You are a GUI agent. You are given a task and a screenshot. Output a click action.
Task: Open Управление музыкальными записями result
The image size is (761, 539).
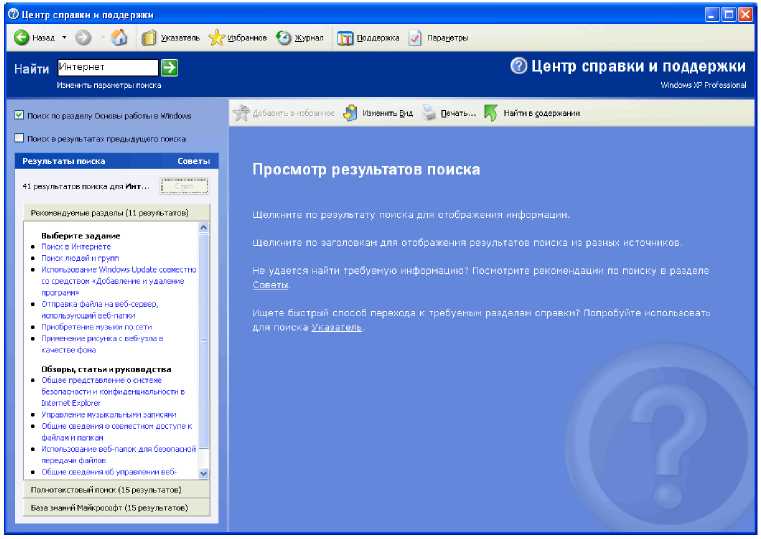coord(109,415)
